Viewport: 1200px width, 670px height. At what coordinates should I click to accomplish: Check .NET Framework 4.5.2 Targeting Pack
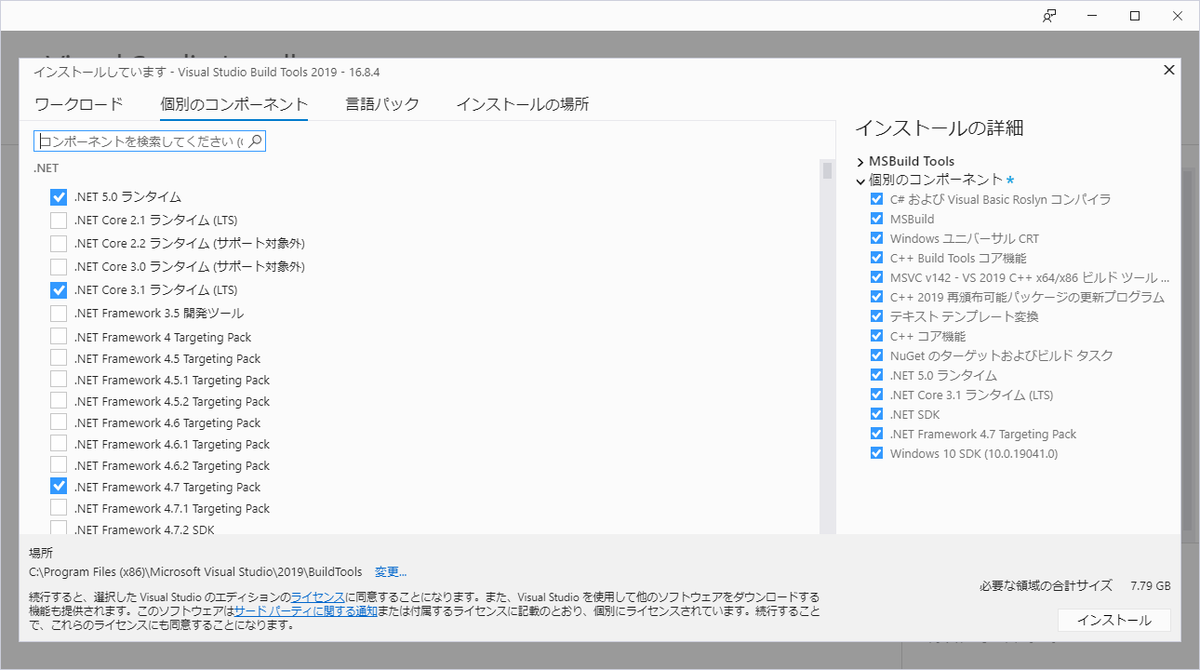58,401
